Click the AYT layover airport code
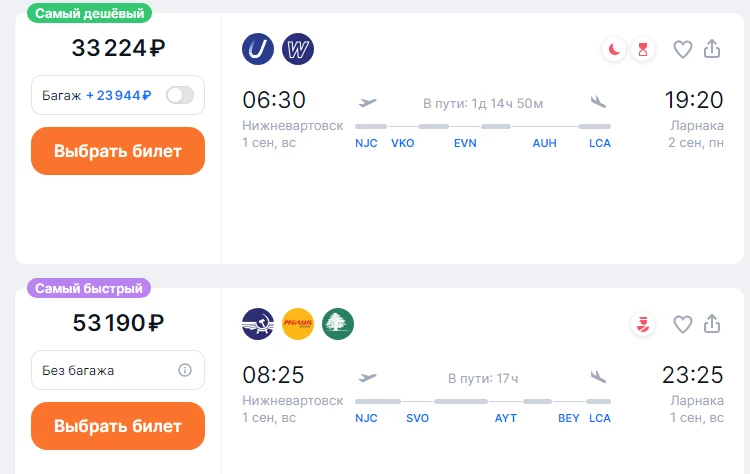 point(506,418)
